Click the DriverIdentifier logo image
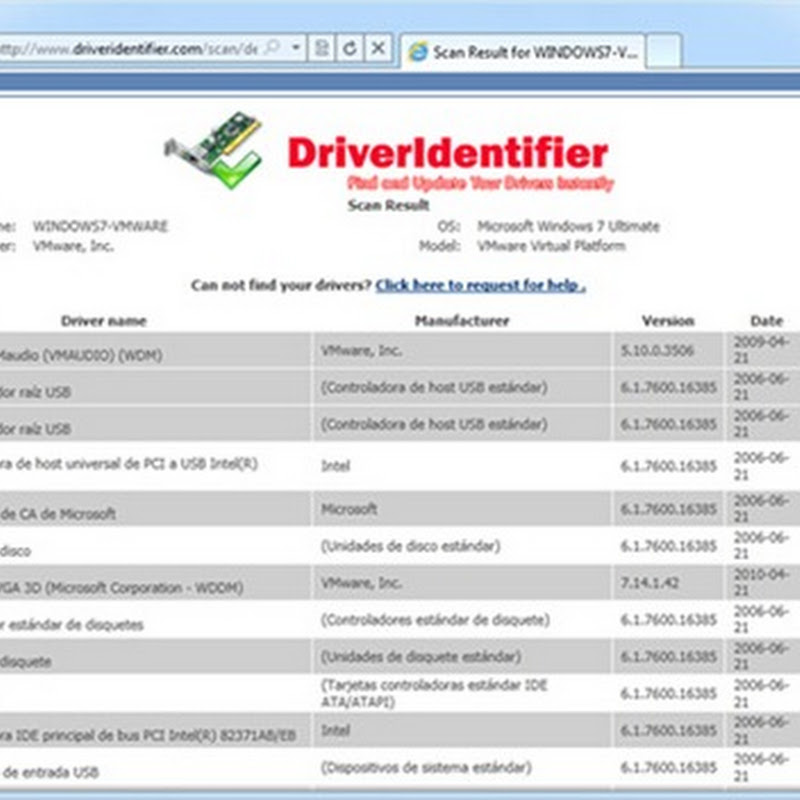This screenshot has width=800, height=800. coord(213,151)
